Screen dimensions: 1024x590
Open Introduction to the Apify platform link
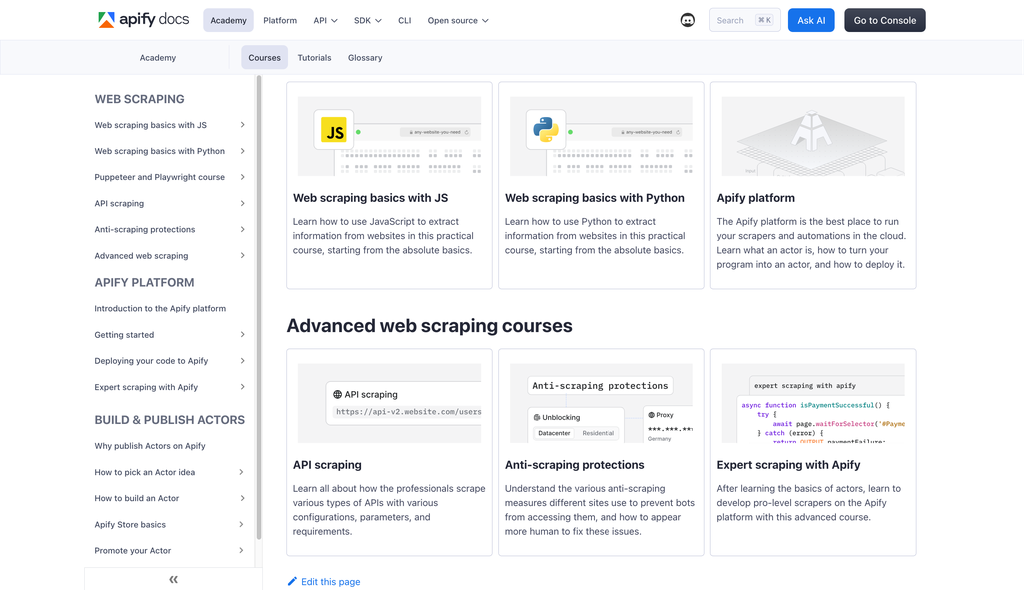coord(160,308)
